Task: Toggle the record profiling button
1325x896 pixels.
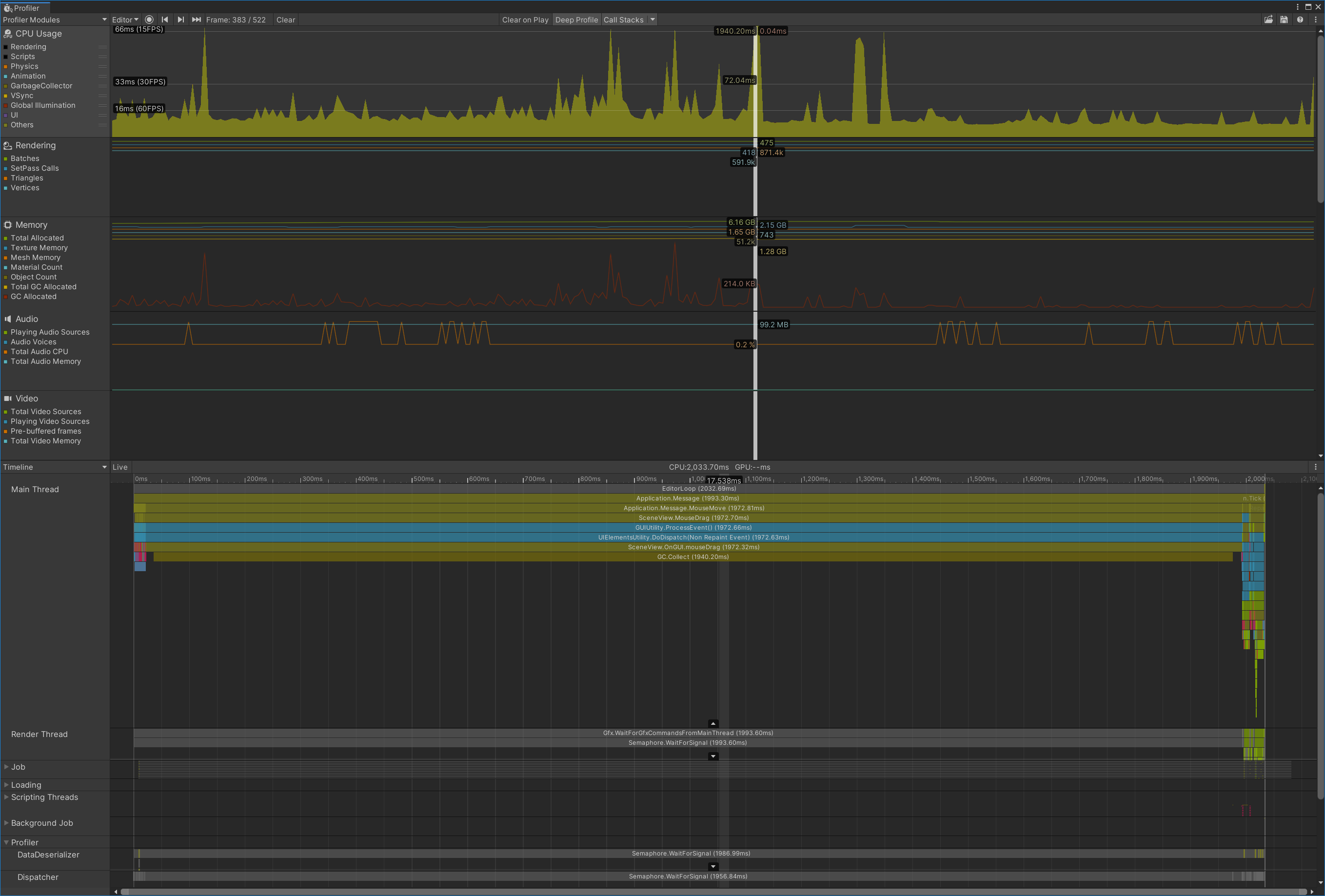Action: (x=149, y=20)
